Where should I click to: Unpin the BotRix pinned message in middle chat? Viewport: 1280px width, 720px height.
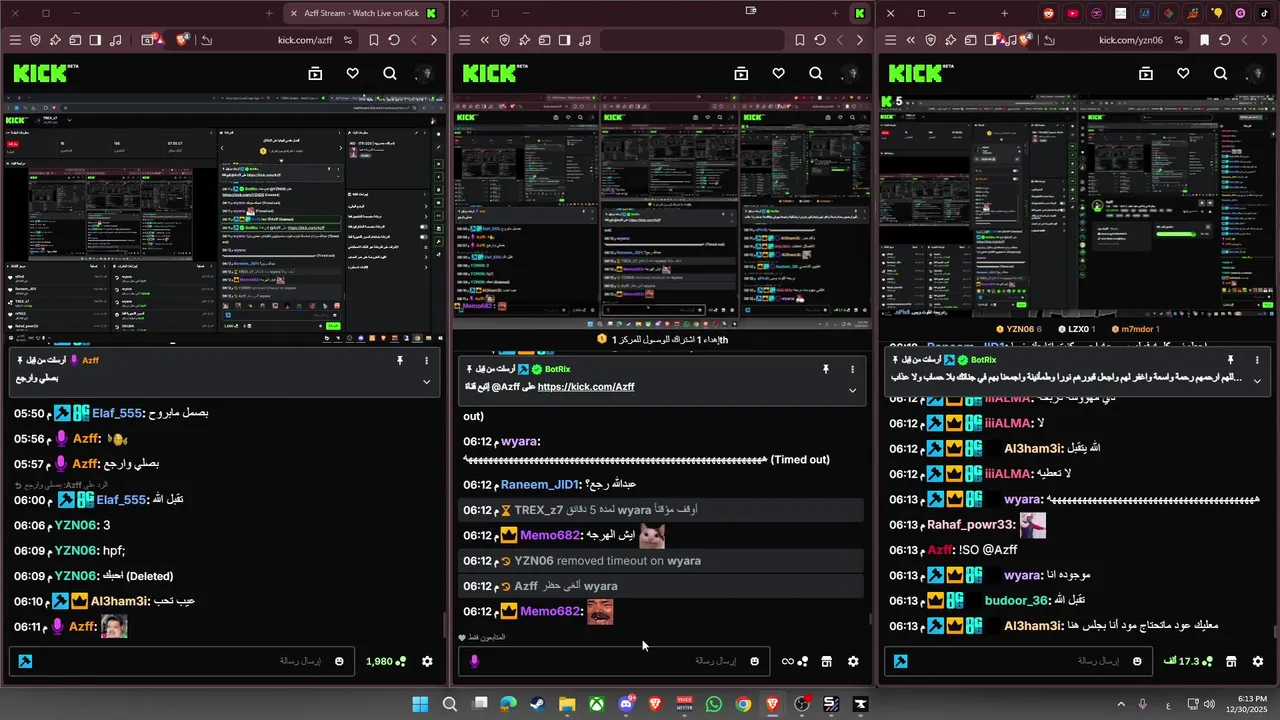825,369
